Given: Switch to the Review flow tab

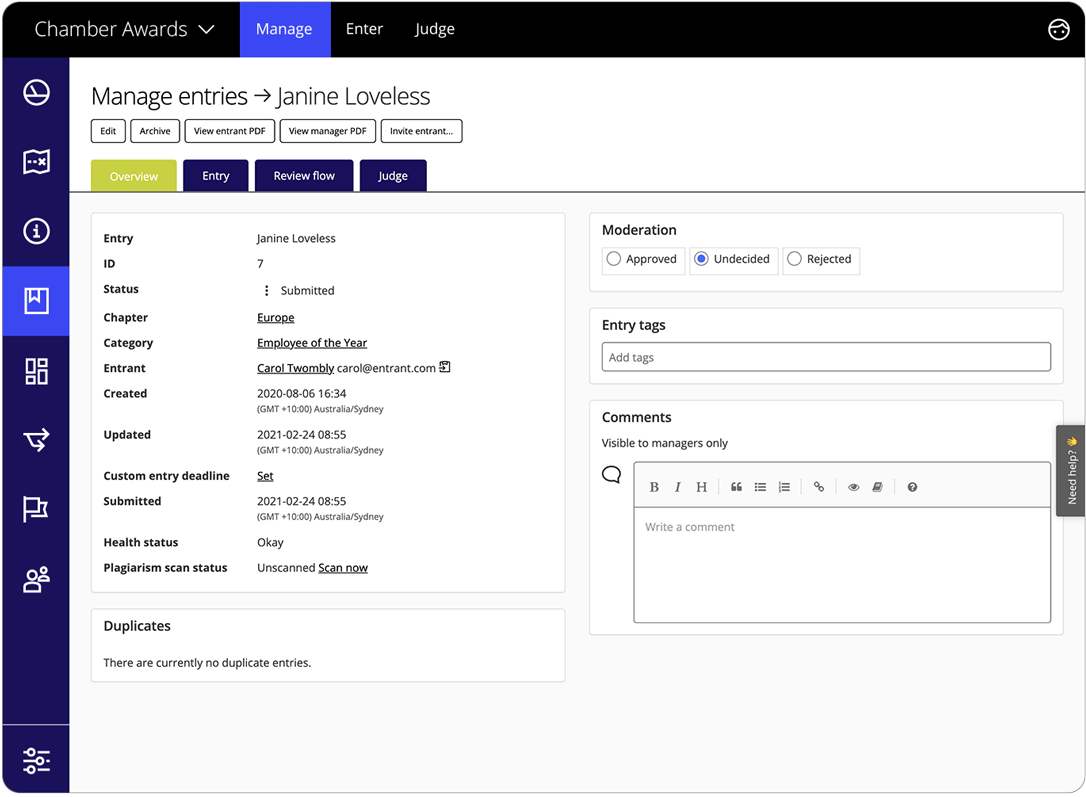Looking at the screenshot, I should [x=303, y=175].
